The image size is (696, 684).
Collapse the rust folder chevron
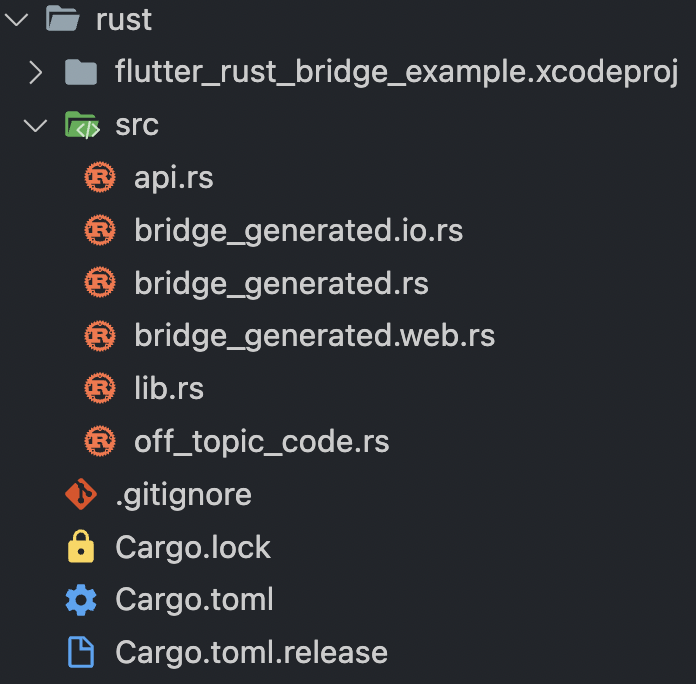tap(16, 20)
